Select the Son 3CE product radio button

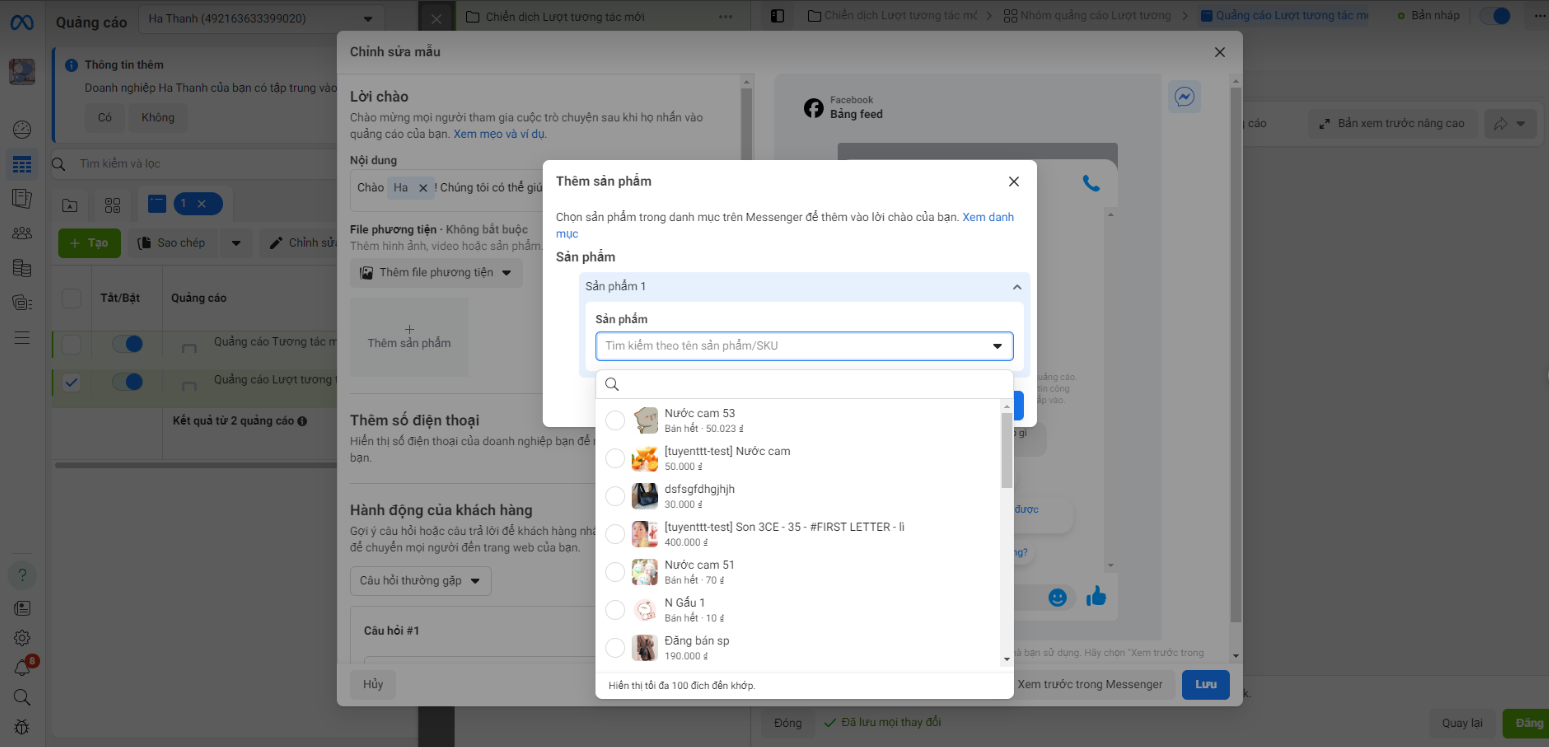coord(615,534)
